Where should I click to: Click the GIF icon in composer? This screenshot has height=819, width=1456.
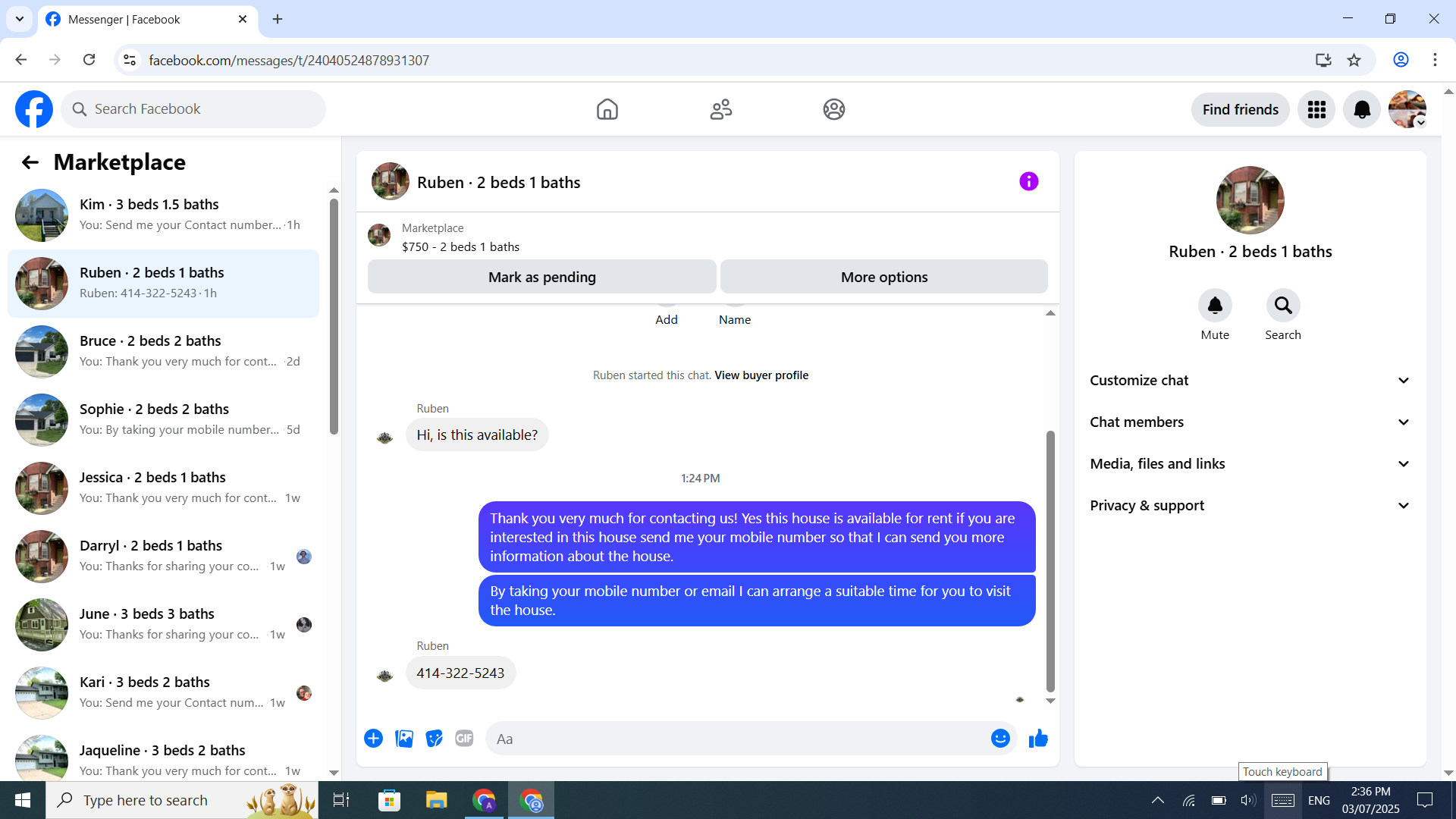coord(464,739)
